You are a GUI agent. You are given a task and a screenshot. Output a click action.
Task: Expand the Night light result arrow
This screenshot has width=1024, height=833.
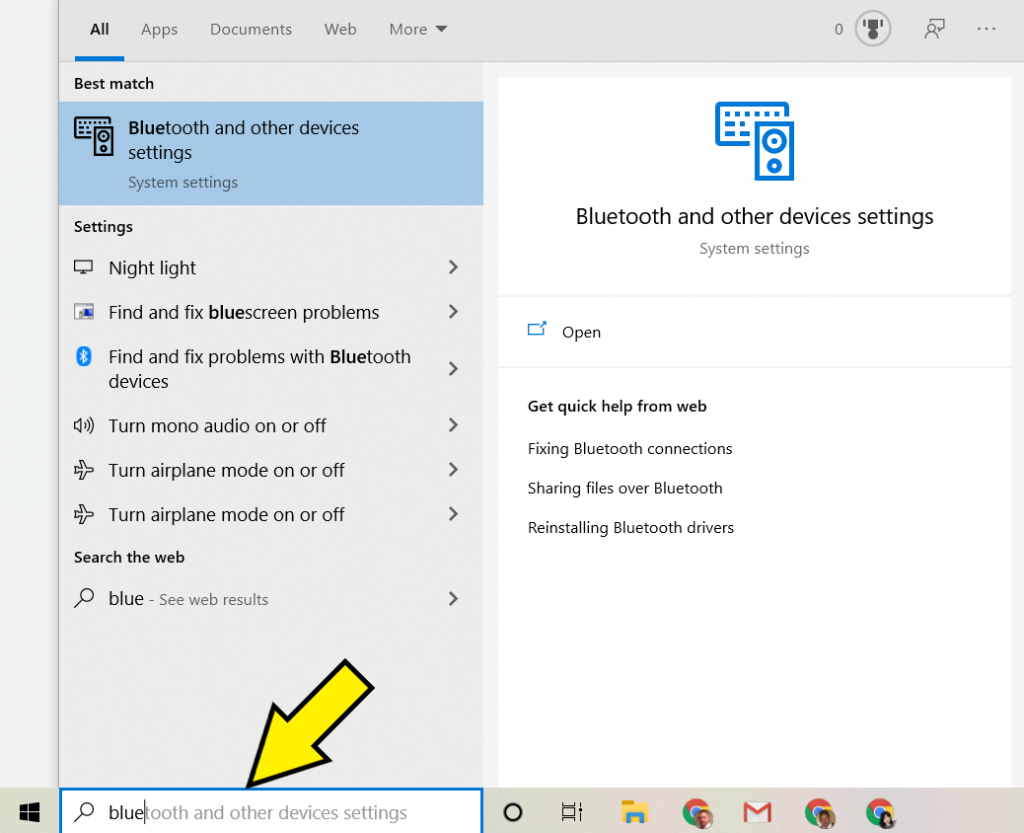point(453,267)
